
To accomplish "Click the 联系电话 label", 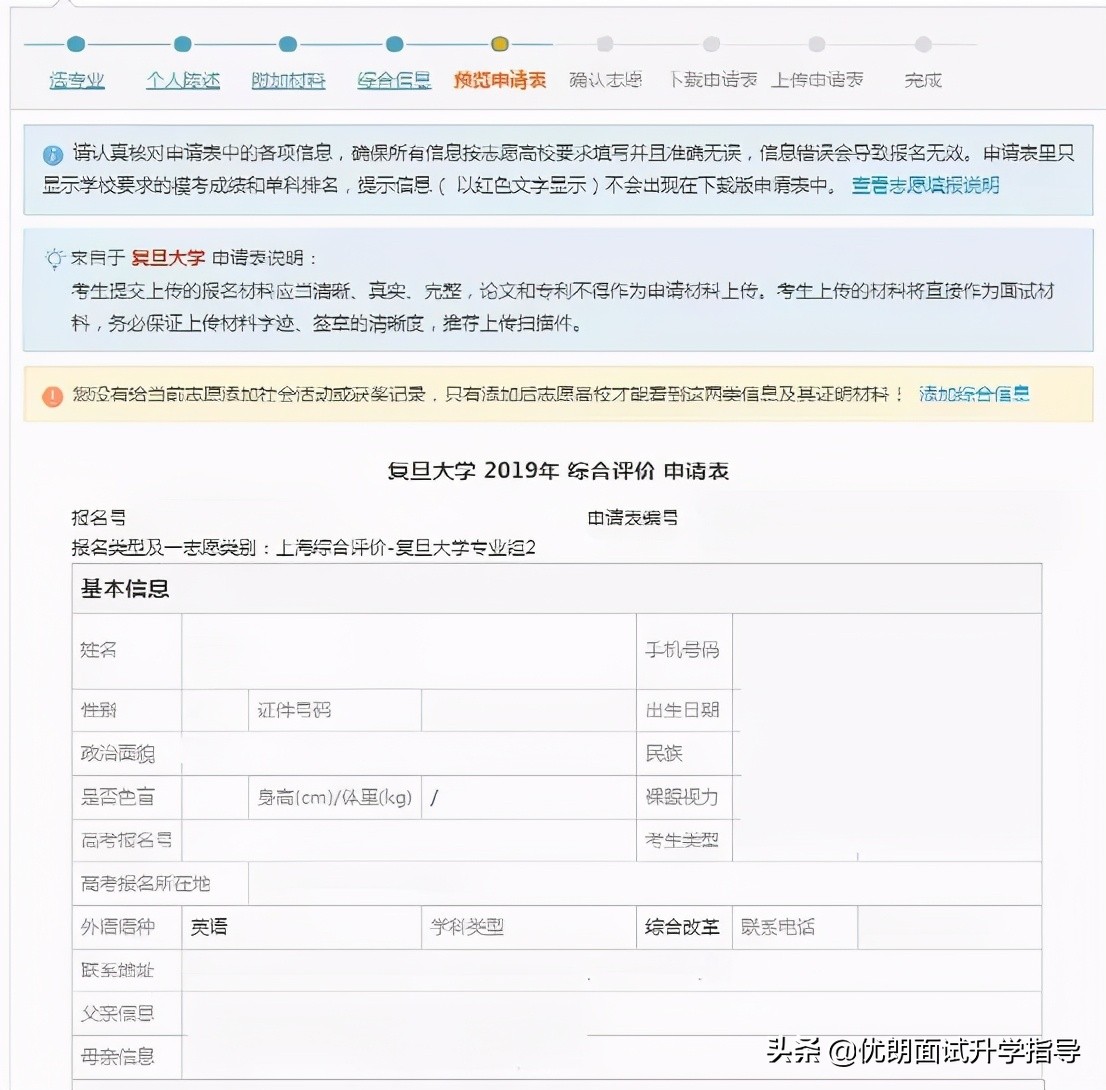I will pyautogui.click(x=777, y=926).
